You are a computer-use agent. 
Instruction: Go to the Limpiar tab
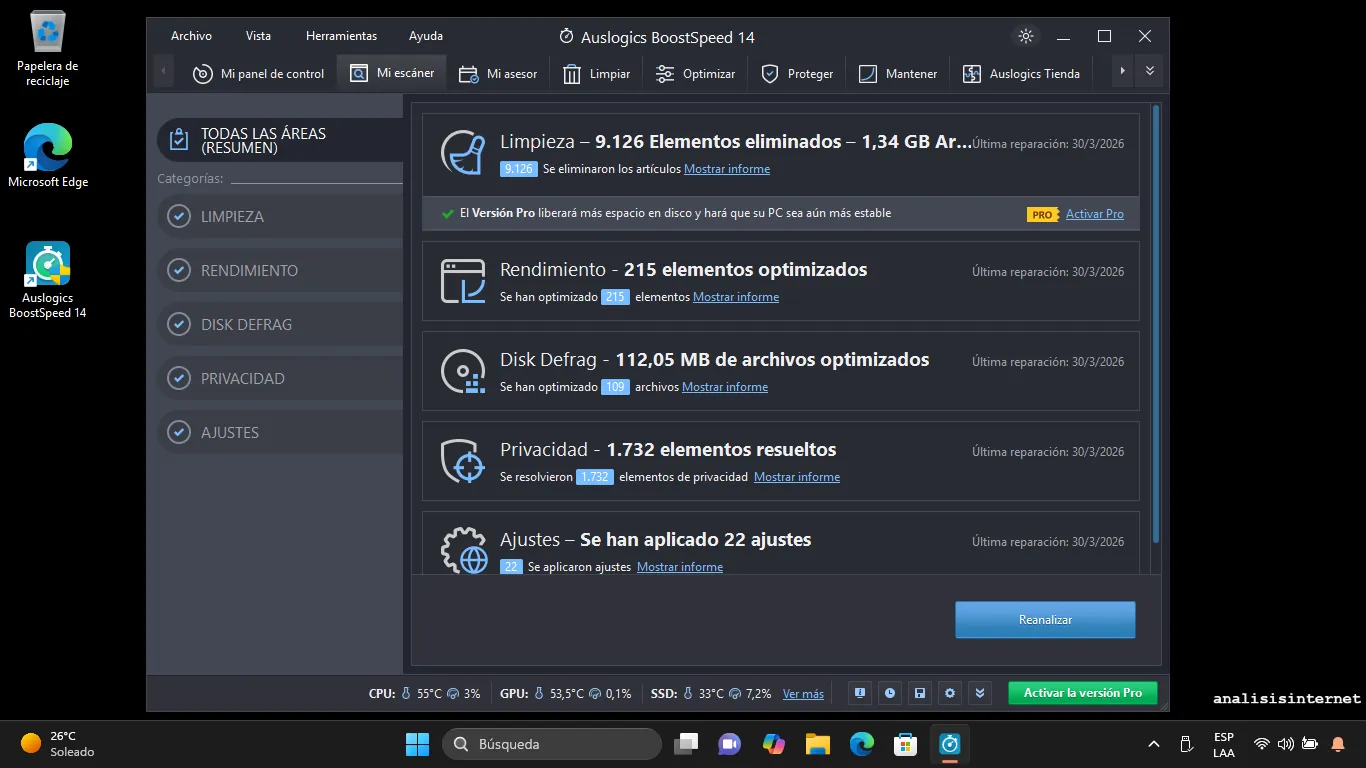(x=596, y=73)
